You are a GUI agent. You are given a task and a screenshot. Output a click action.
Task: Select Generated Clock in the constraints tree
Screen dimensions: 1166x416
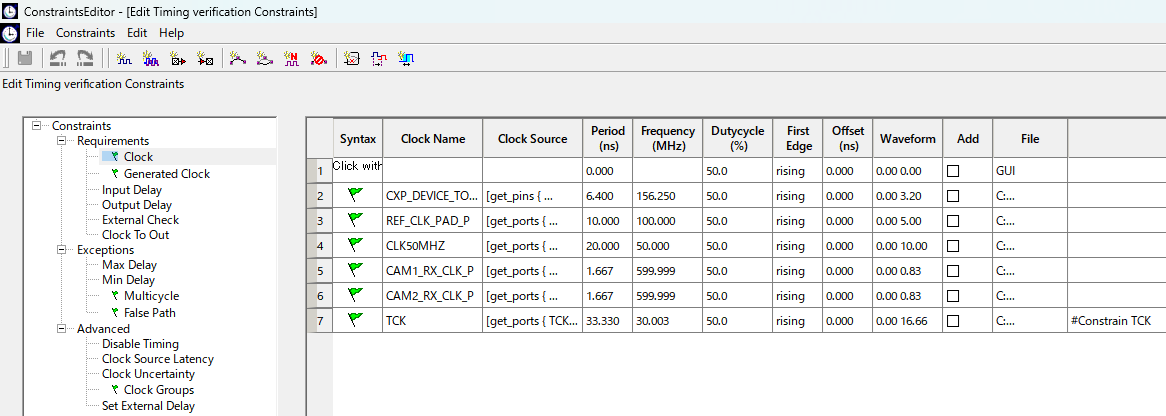point(166,174)
